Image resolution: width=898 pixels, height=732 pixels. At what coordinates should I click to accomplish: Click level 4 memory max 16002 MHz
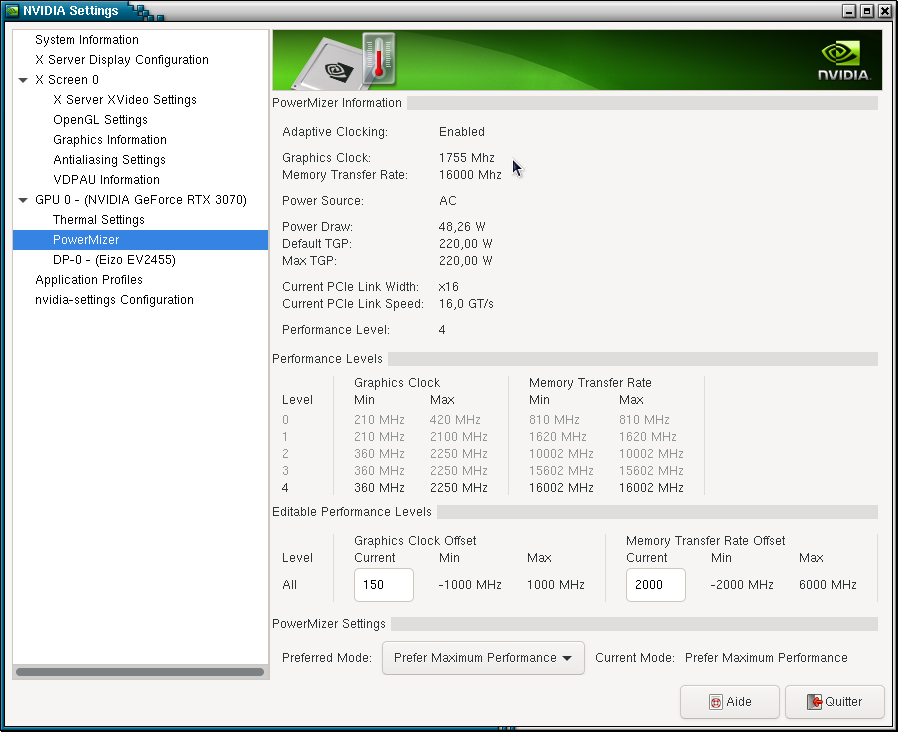tap(651, 488)
